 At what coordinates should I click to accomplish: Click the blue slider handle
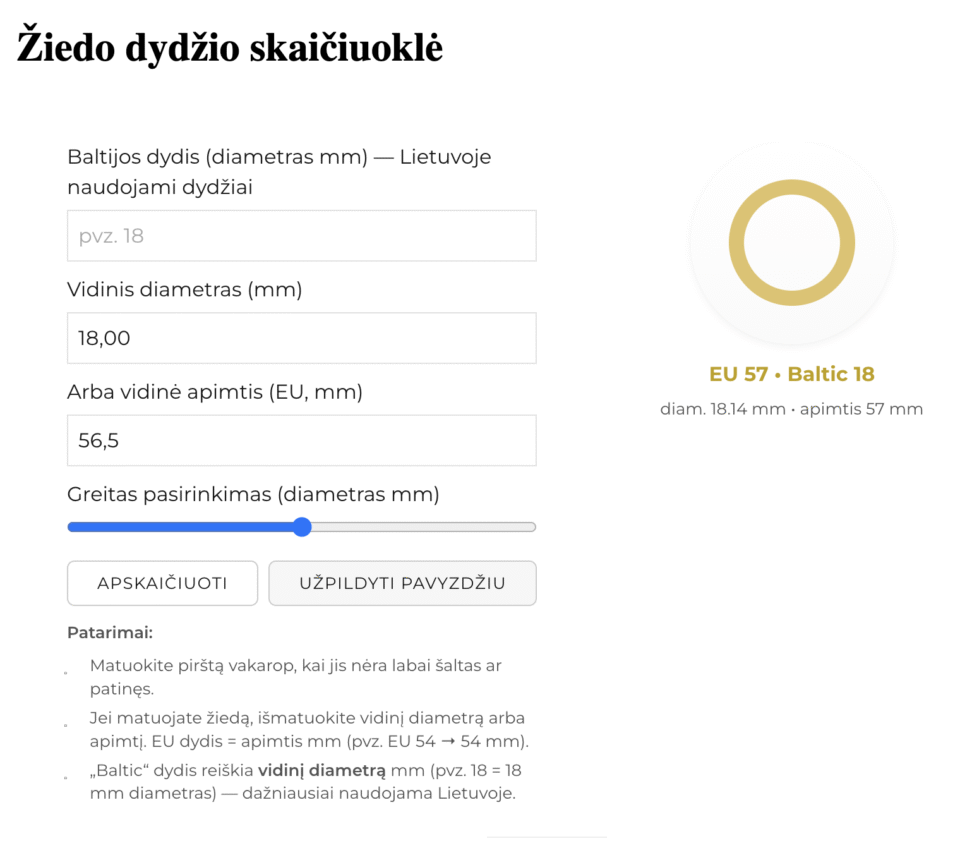click(302, 526)
